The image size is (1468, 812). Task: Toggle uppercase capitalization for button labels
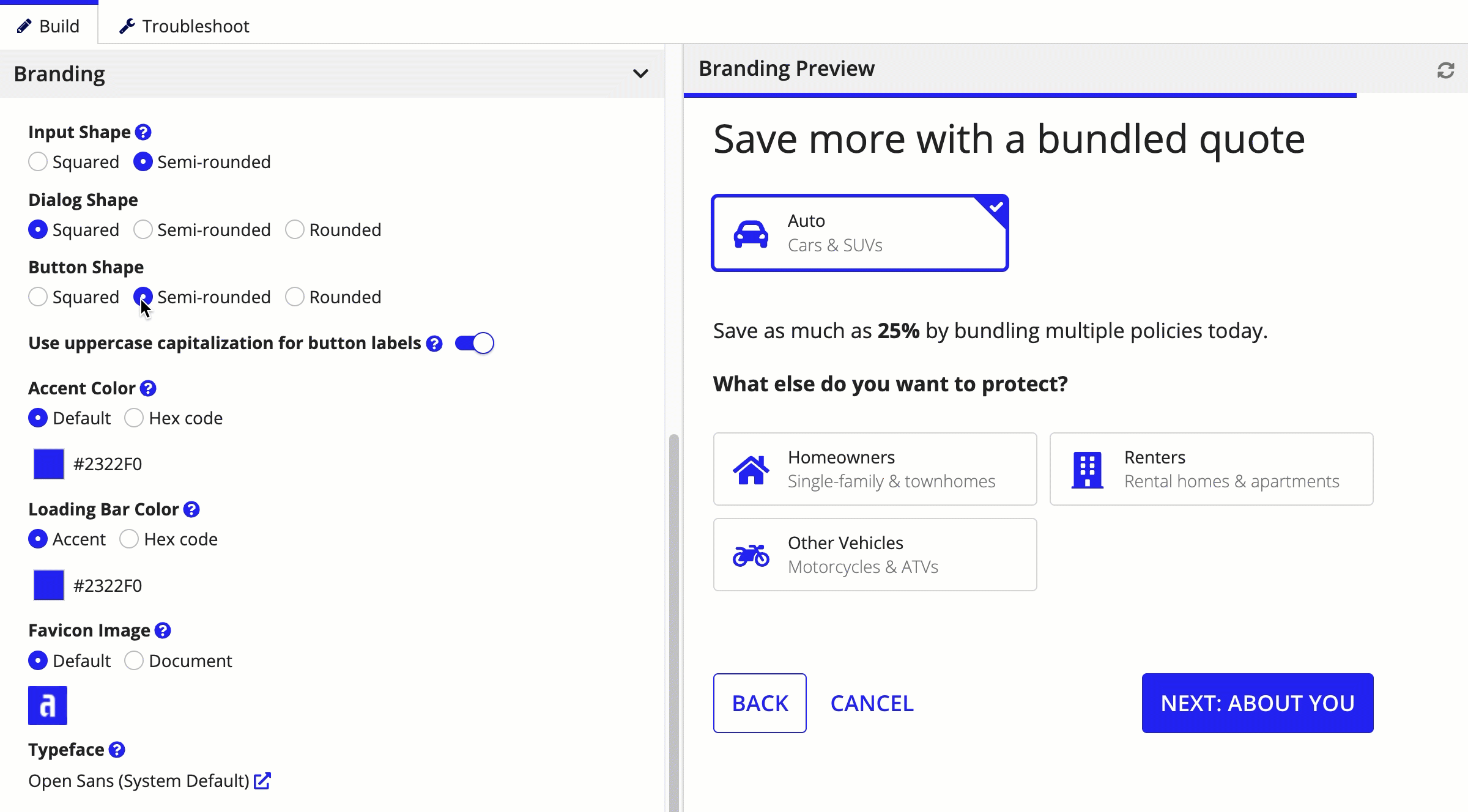point(475,344)
